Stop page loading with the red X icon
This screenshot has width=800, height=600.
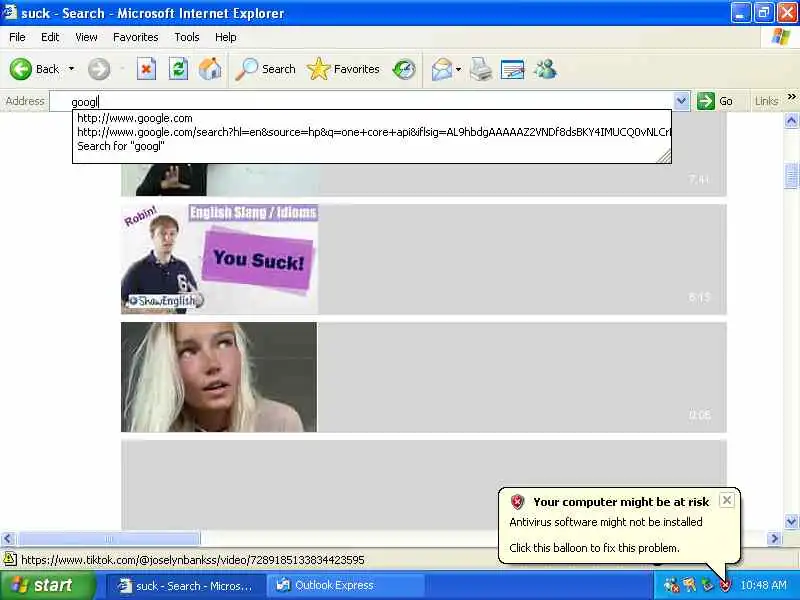tap(146, 69)
